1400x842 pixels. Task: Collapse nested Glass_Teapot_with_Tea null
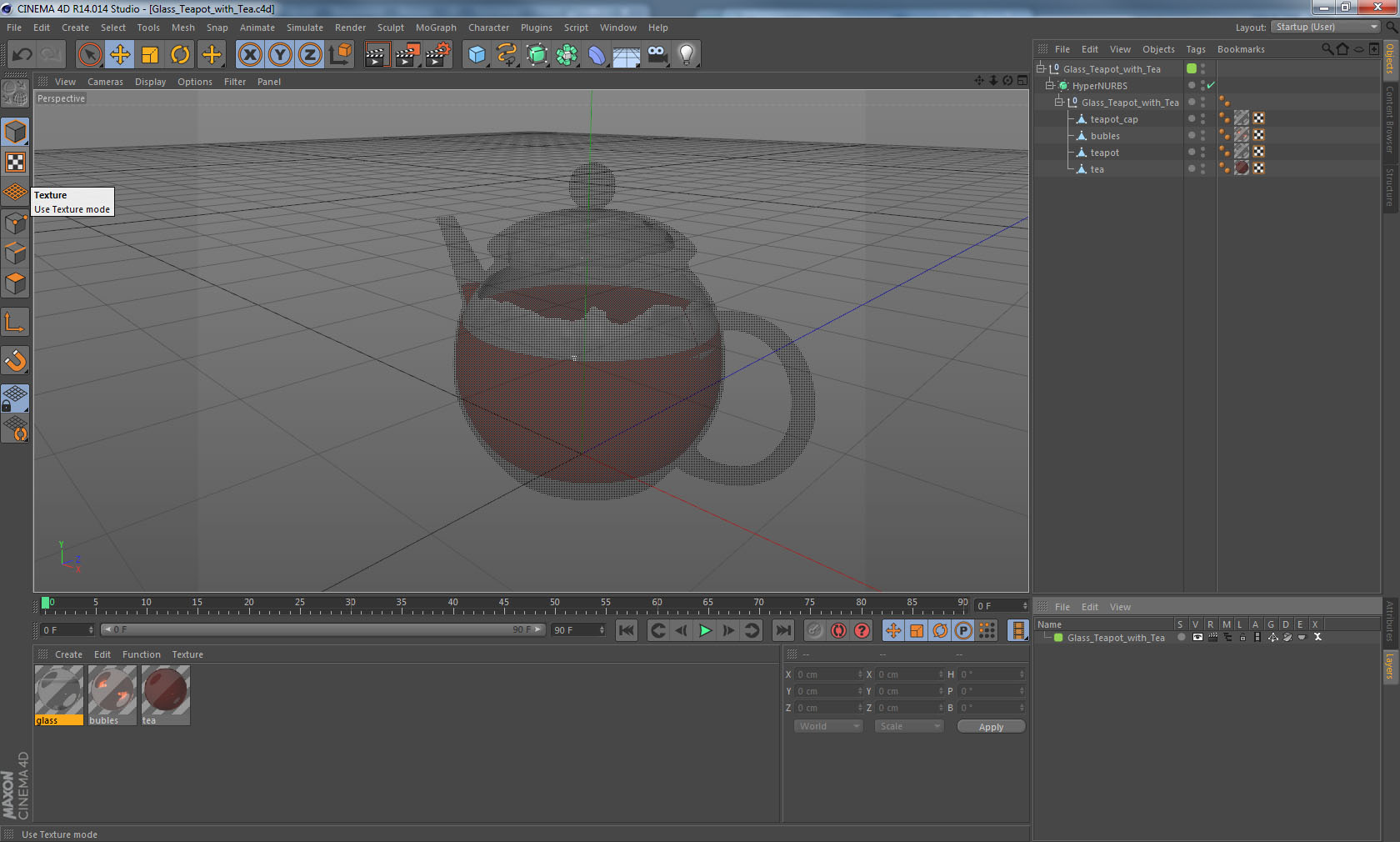coord(1059,102)
